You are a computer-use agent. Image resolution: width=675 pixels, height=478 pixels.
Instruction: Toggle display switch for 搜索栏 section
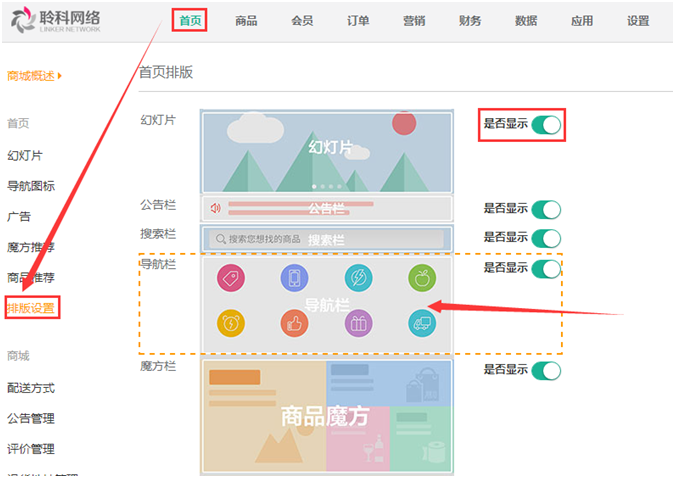click(545, 238)
